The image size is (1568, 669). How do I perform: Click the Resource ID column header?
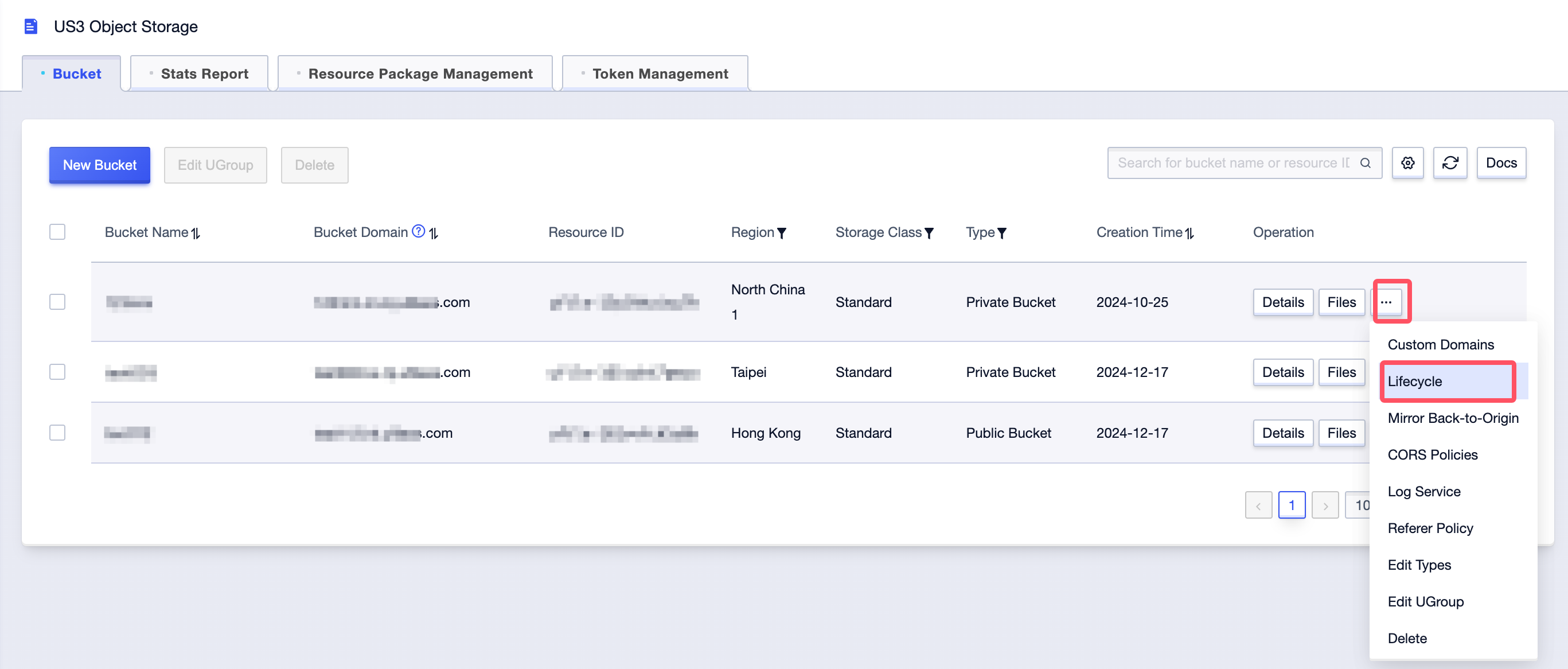click(x=586, y=232)
